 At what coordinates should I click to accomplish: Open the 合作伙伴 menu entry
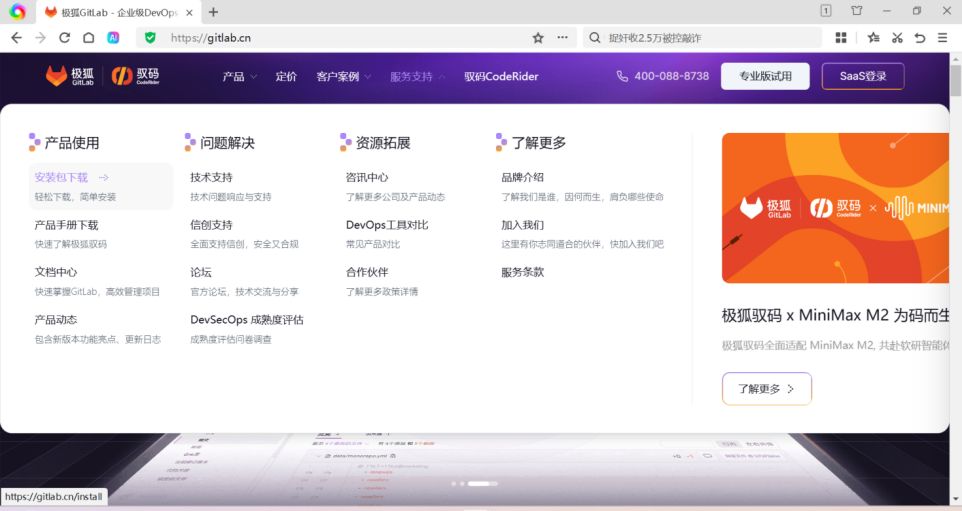pyautogui.click(x=367, y=272)
